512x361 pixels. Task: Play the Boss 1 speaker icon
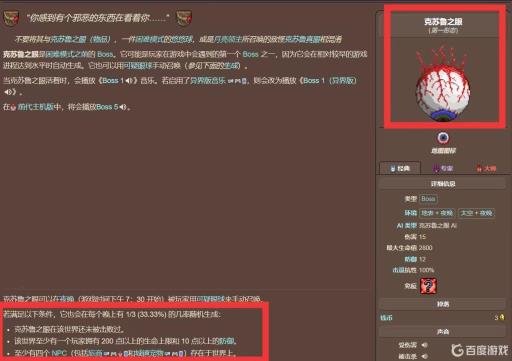pos(130,81)
